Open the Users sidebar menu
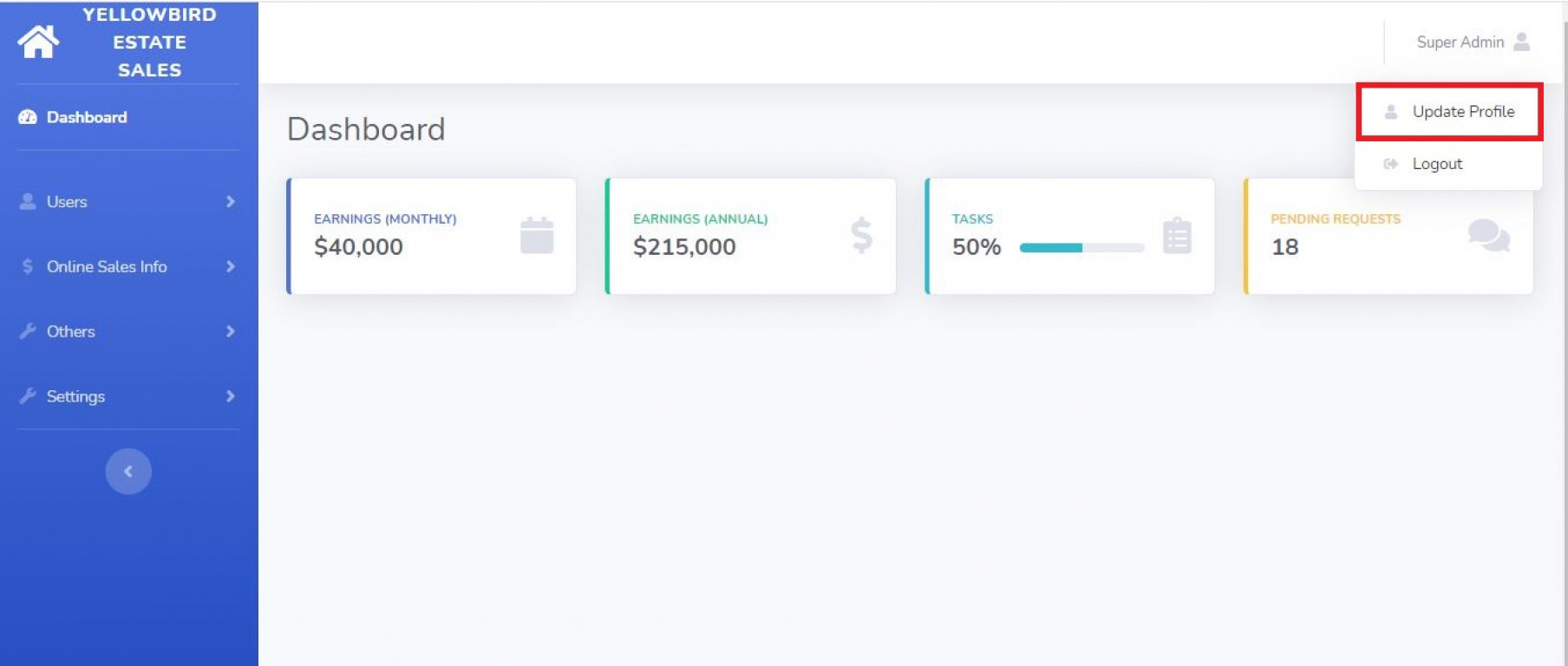 (128, 201)
